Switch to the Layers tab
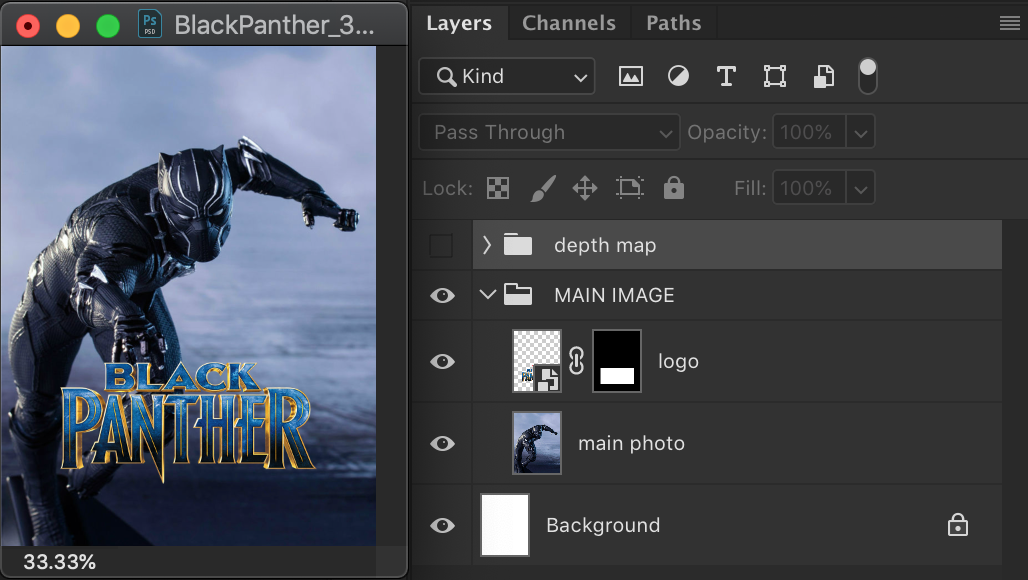This screenshot has height=580, width=1028. [459, 23]
